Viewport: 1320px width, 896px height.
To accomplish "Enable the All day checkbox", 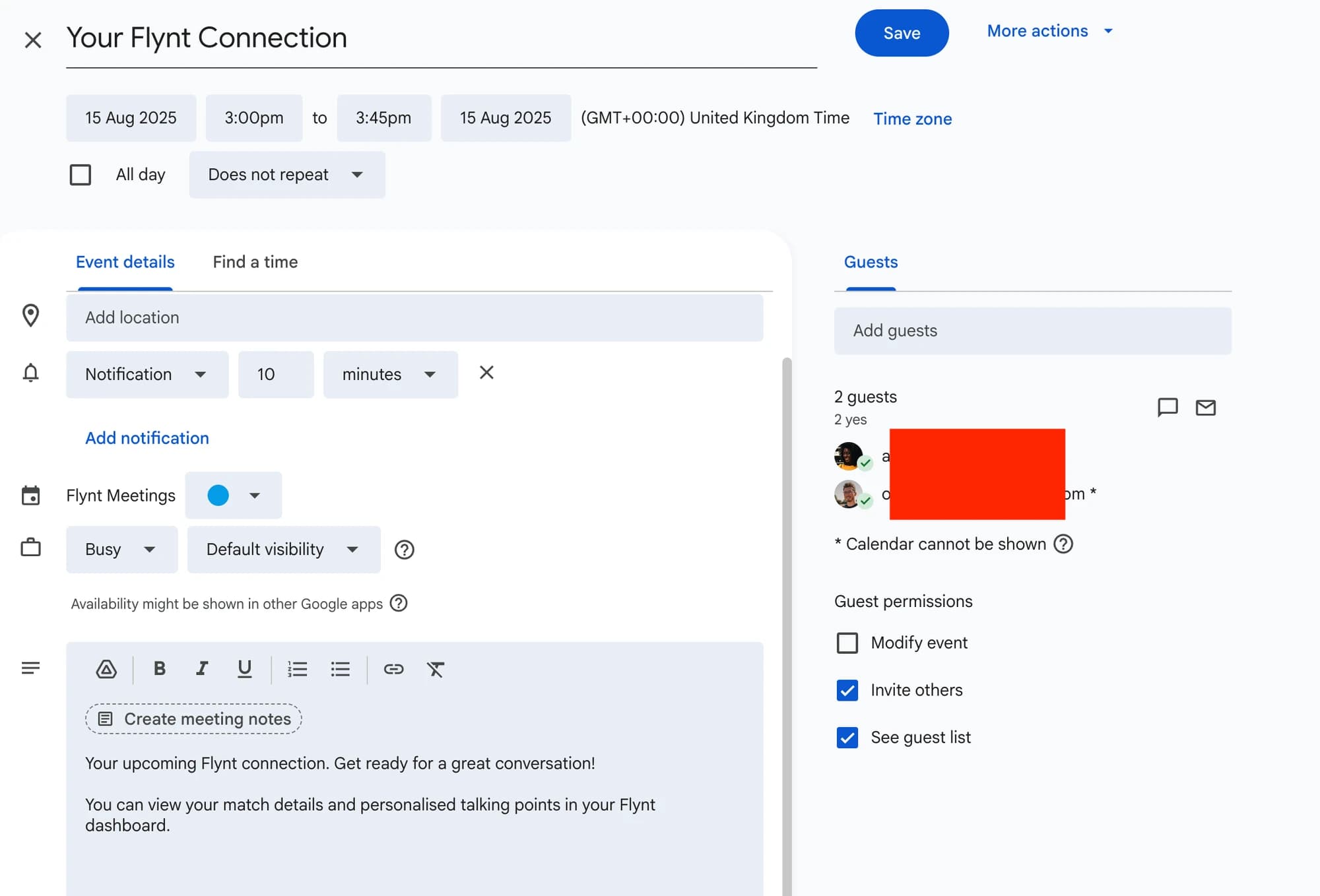I will (81, 175).
